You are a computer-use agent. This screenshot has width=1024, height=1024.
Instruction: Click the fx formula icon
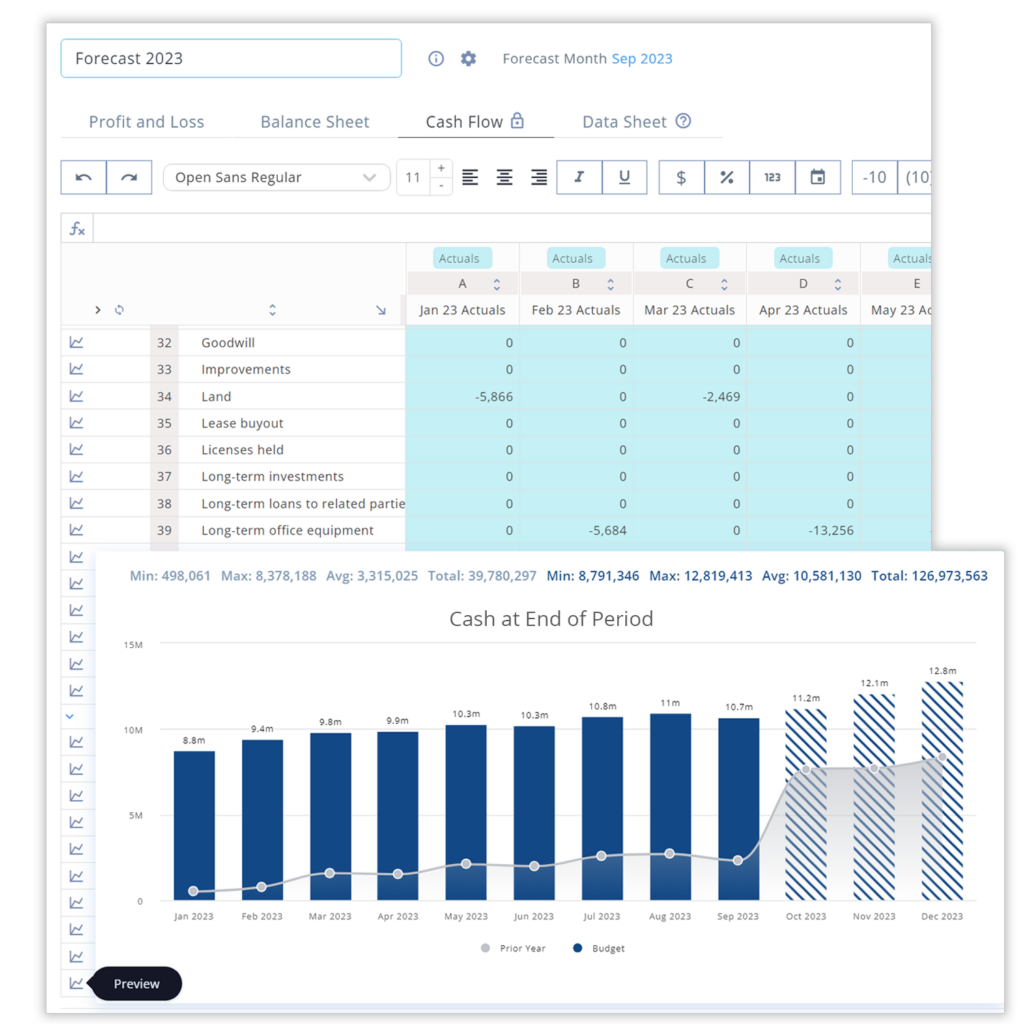(76, 228)
